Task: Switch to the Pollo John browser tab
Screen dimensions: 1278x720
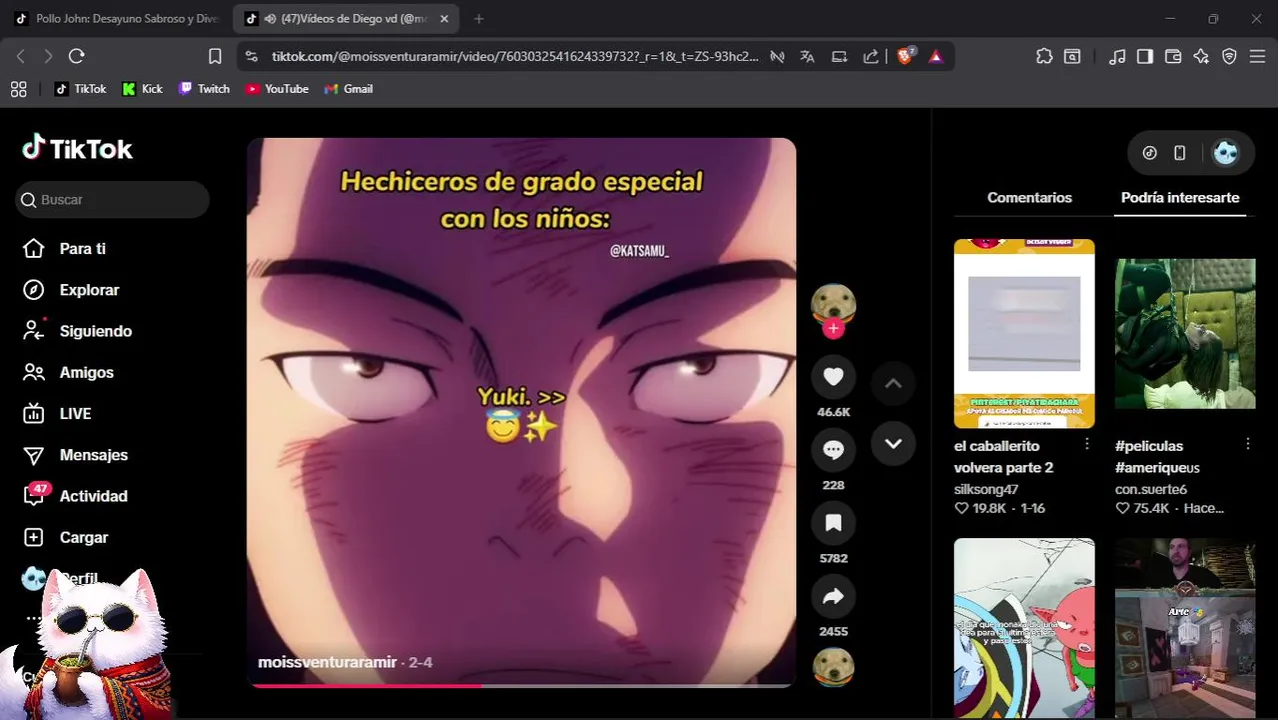Action: [x=118, y=19]
